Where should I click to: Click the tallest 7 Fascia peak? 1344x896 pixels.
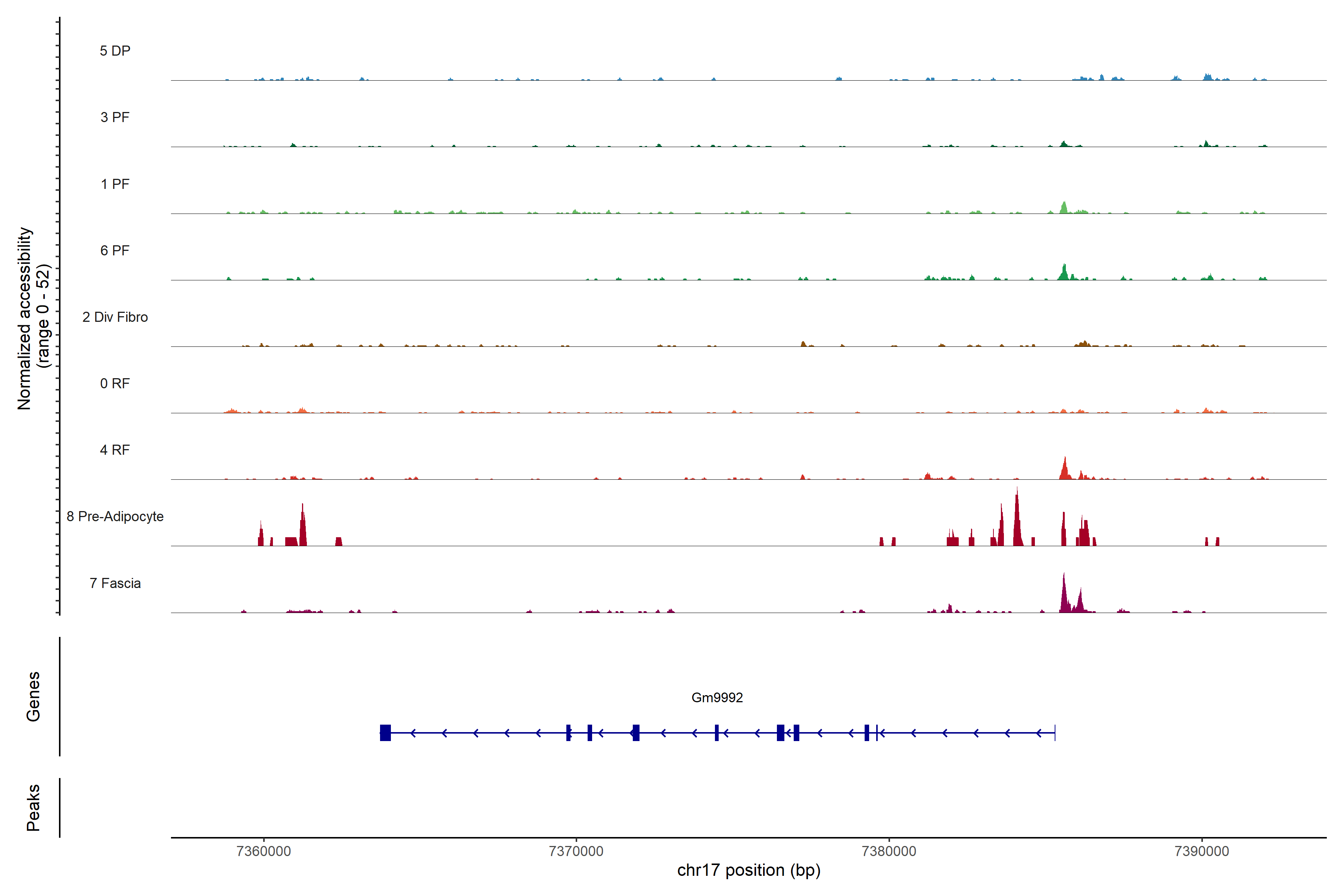point(1063,594)
